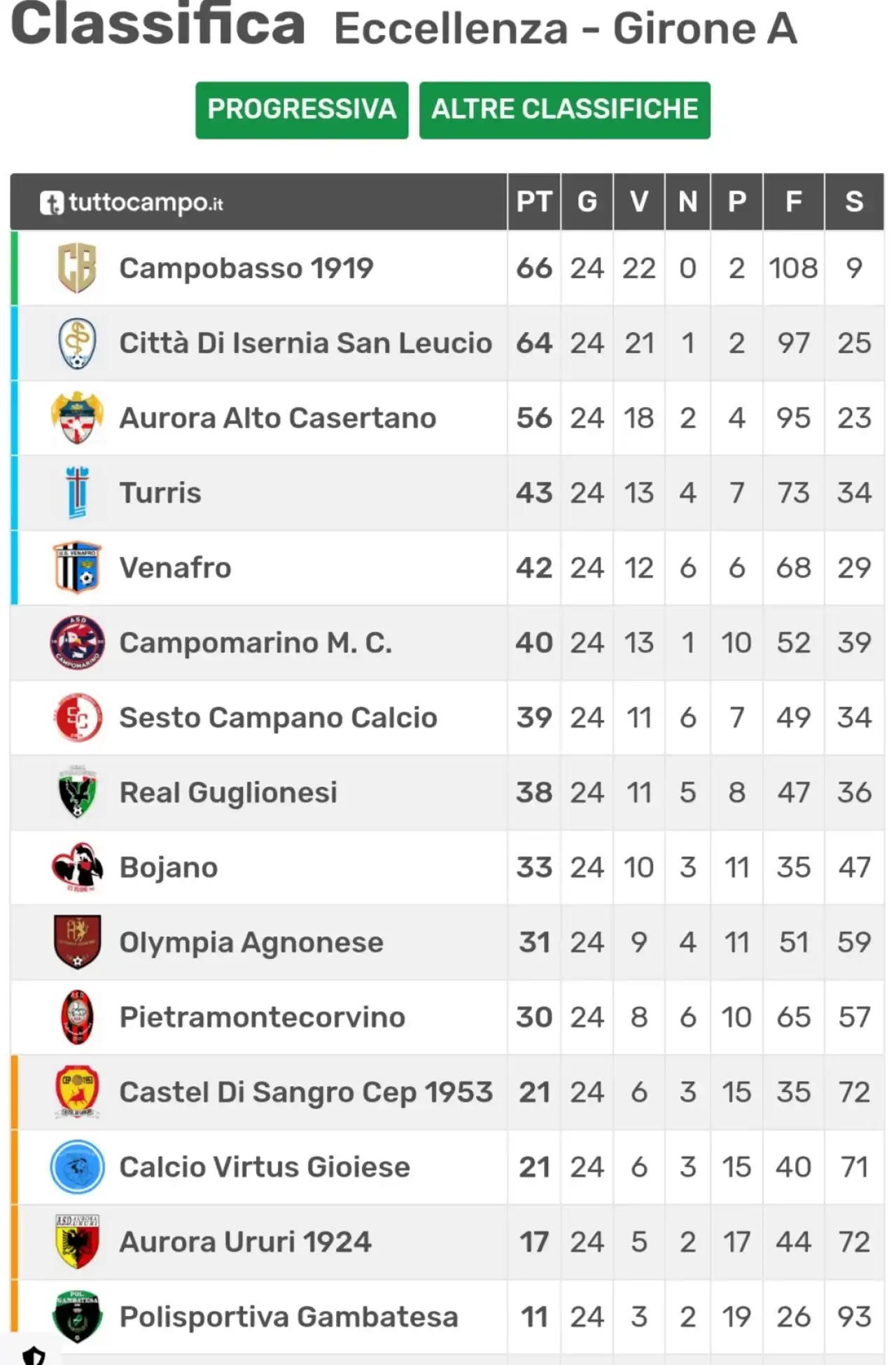
Task: Click the Turris team crest
Action: click(x=77, y=492)
